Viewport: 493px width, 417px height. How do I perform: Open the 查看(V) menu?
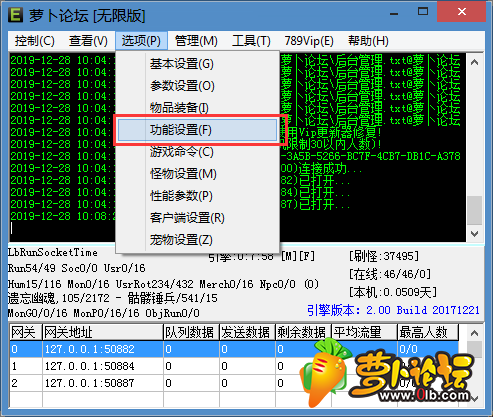(x=88, y=41)
